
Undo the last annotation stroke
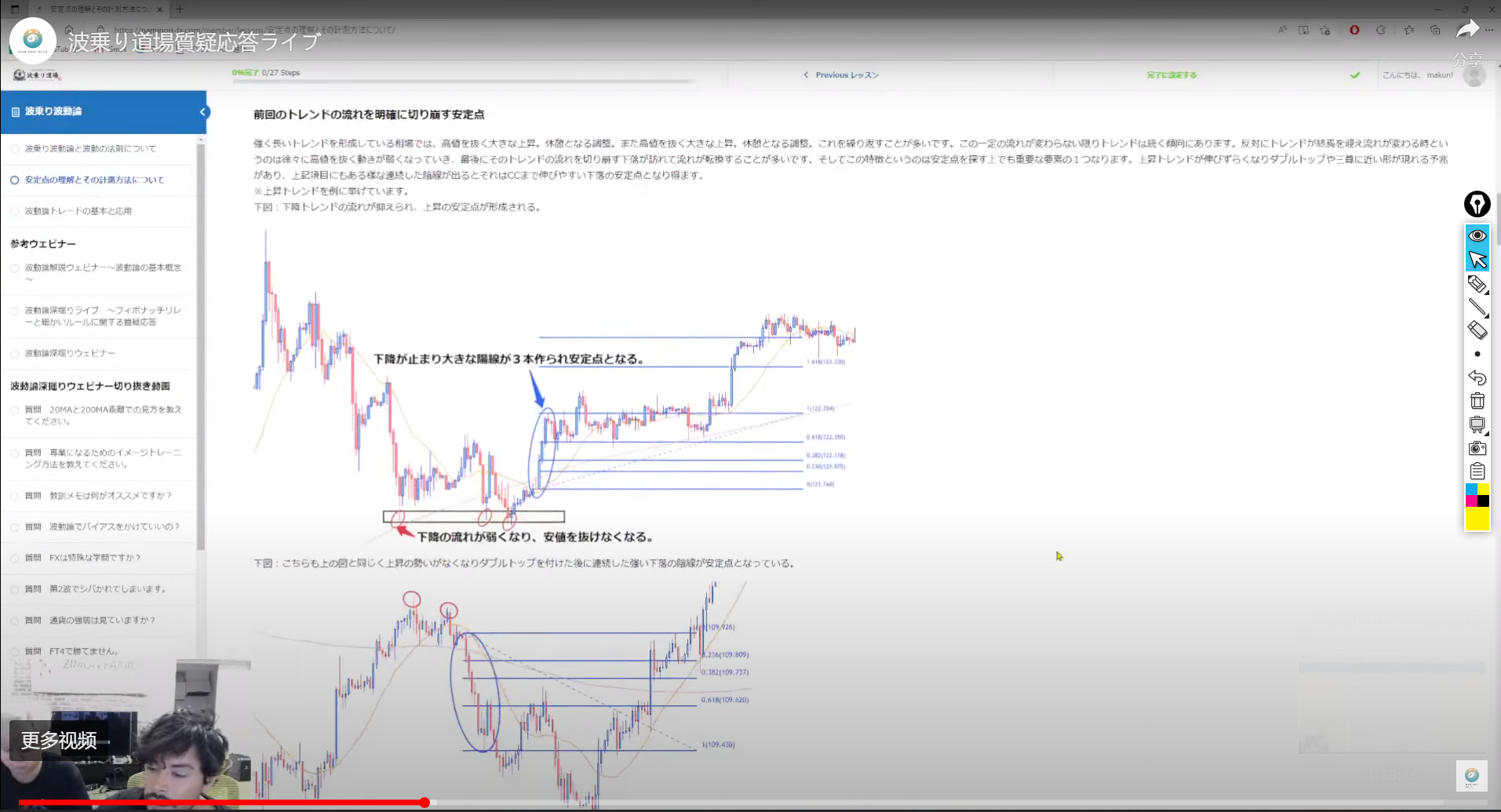click(1477, 377)
